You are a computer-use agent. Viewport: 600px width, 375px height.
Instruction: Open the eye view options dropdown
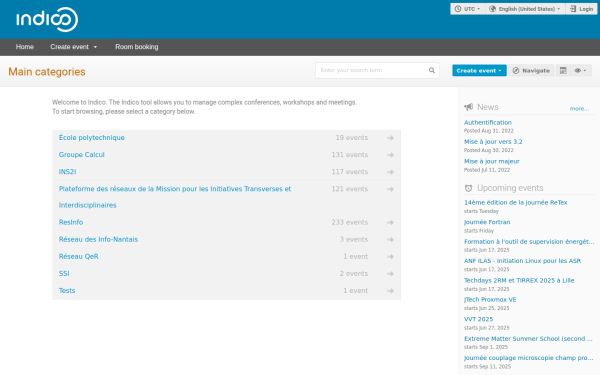pyautogui.click(x=580, y=70)
